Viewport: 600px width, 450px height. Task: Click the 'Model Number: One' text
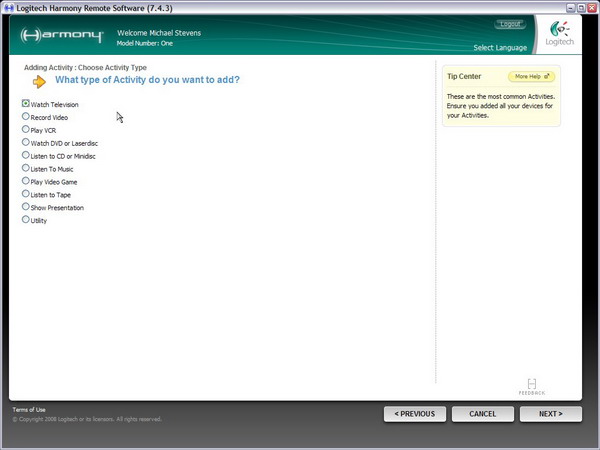[x=145, y=43]
